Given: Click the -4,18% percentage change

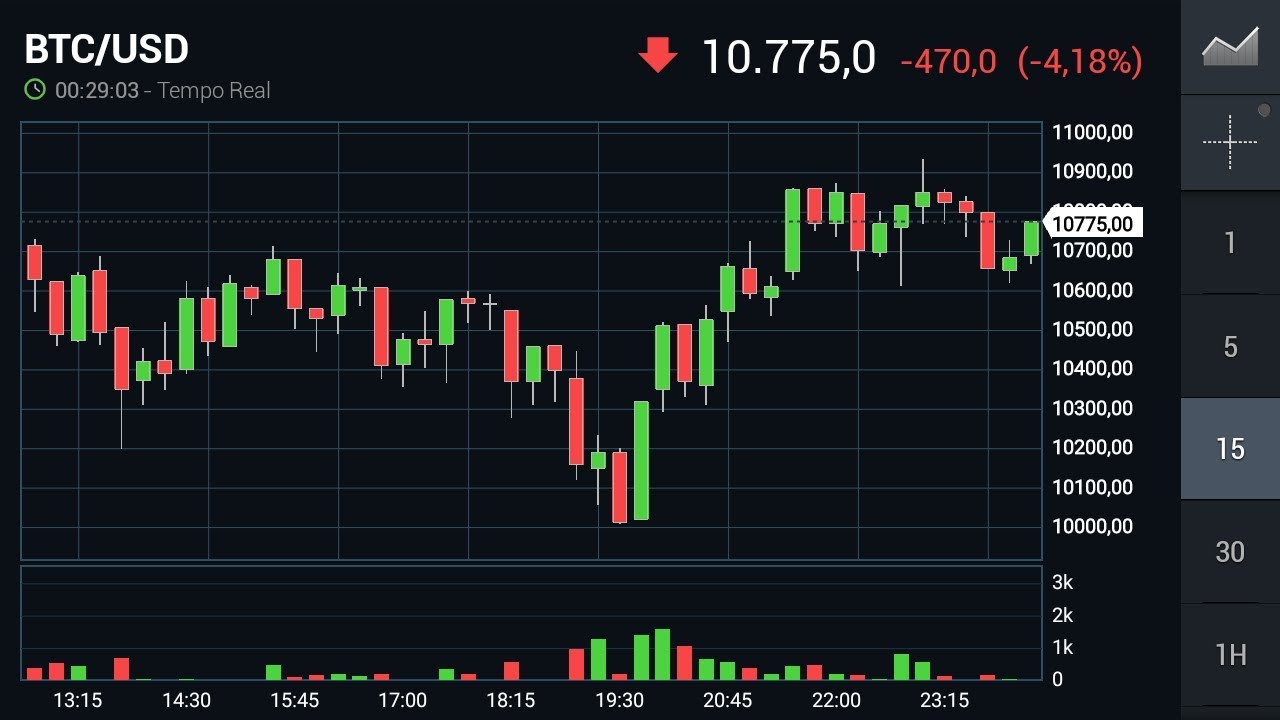Looking at the screenshot, I should (x=1080, y=62).
